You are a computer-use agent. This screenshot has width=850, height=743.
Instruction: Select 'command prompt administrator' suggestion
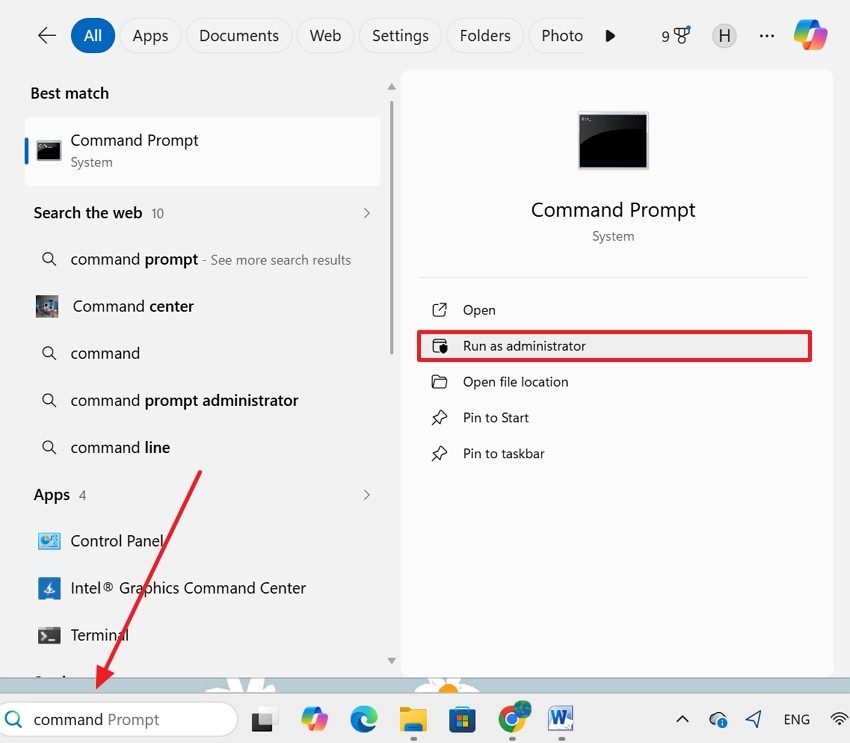tap(203, 400)
